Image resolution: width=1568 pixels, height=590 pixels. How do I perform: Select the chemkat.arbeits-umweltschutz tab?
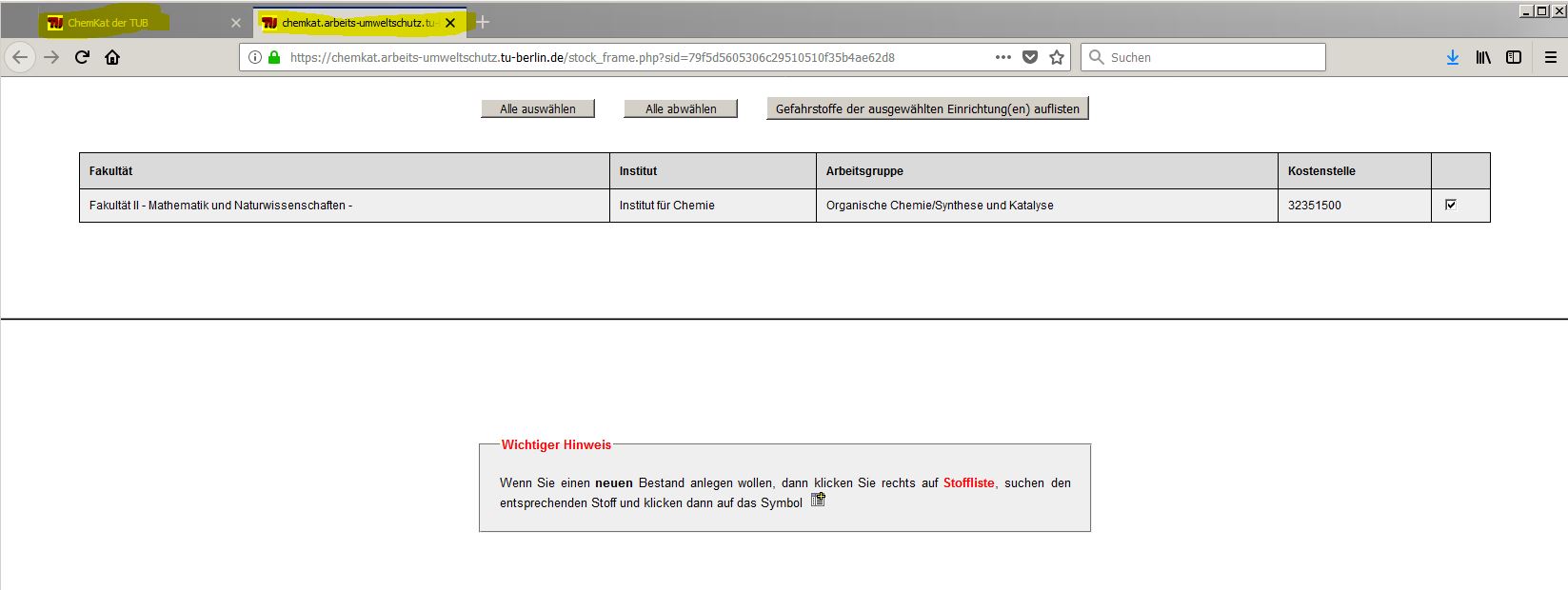point(358,23)
